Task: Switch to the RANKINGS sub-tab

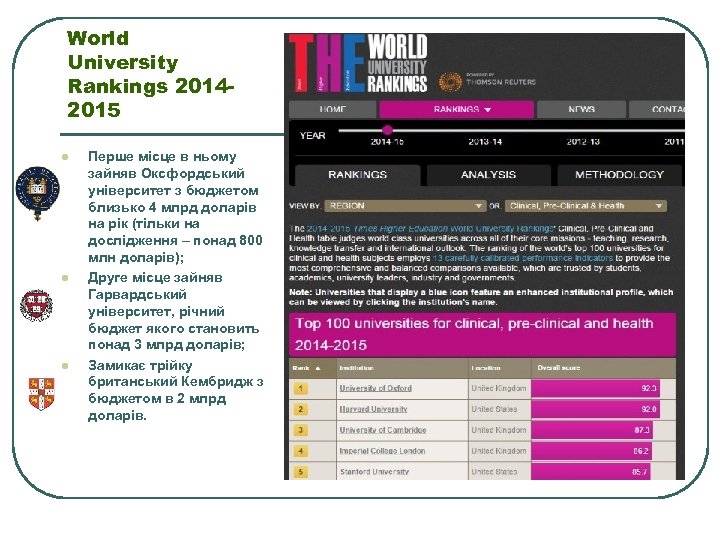Action: [357, 175]
